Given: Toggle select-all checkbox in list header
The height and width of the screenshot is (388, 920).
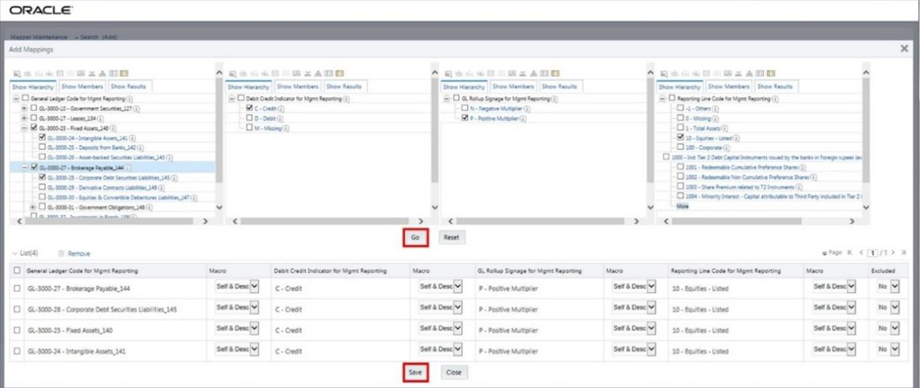Looking at the screenshot, I should [17, 271].
